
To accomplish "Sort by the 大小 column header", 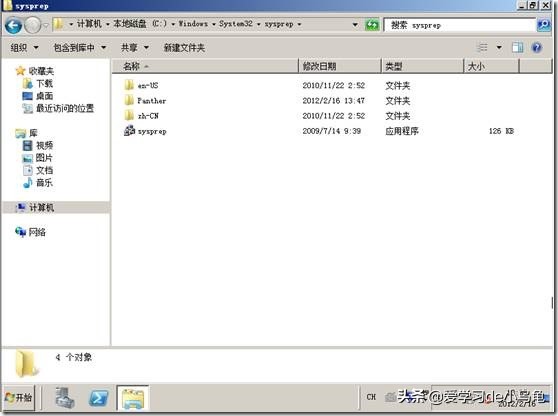I will [491, 66].
